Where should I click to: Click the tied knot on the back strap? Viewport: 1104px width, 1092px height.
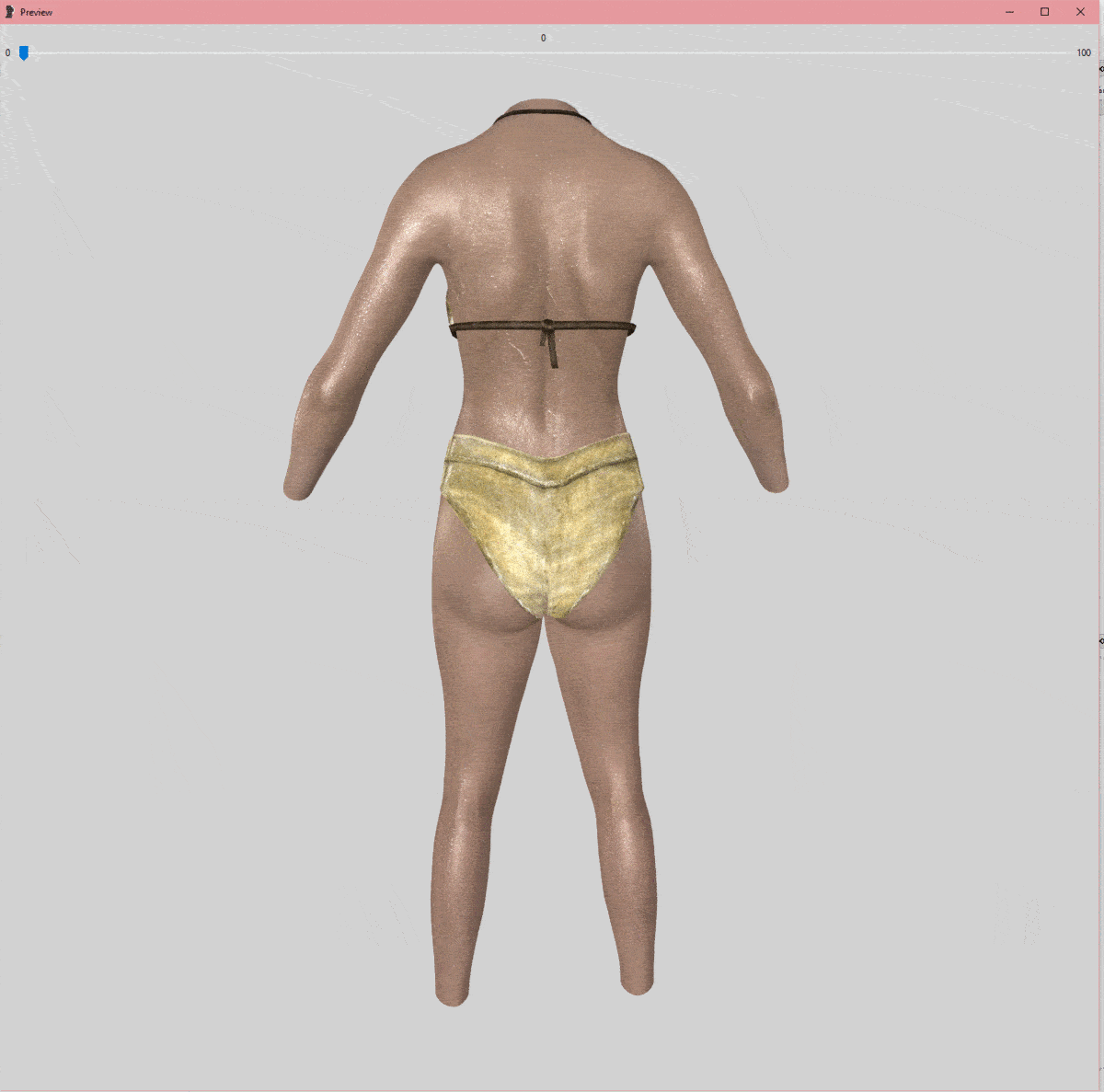[x=548, y=329]
